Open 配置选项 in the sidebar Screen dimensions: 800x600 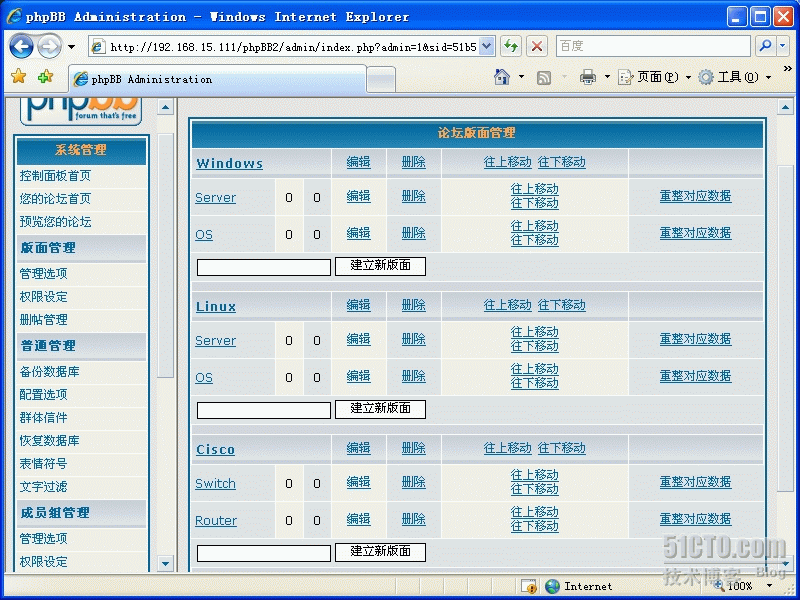pos(43,395)
